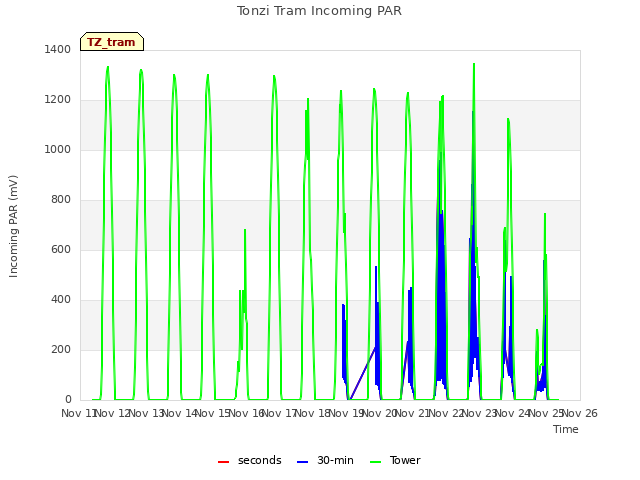Click the Nov 19 x-axis tick label
The image size is (640, 480).
click(x=347, y=413)
